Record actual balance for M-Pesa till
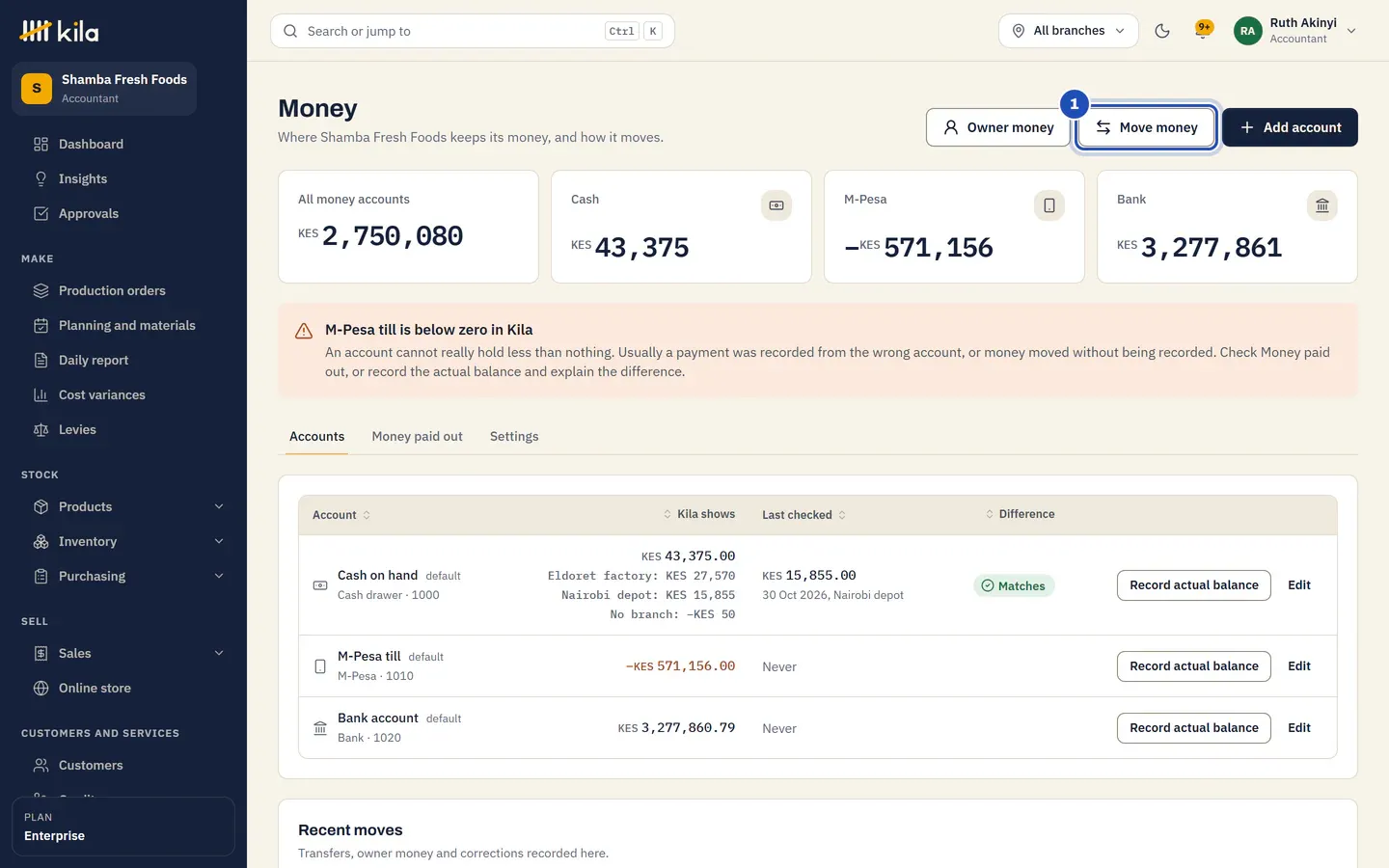The width and height of the screenshot is (1389, 868). tap(1194, 666)
